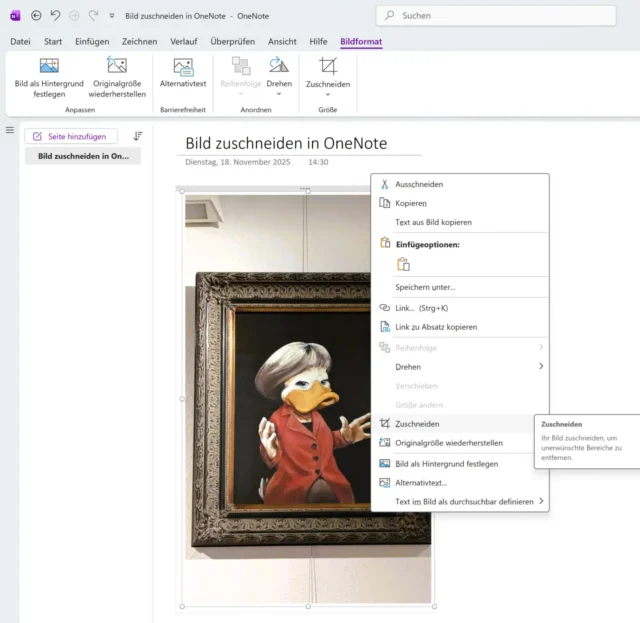Open the Datei tab

coord(20,41)
